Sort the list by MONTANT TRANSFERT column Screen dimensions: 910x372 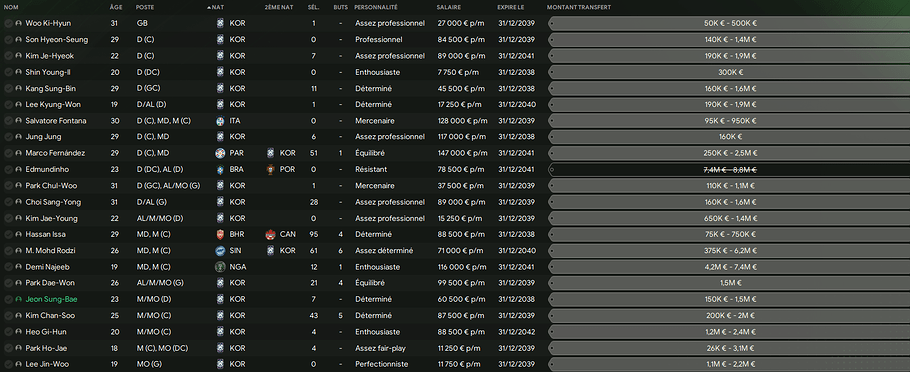579,8
